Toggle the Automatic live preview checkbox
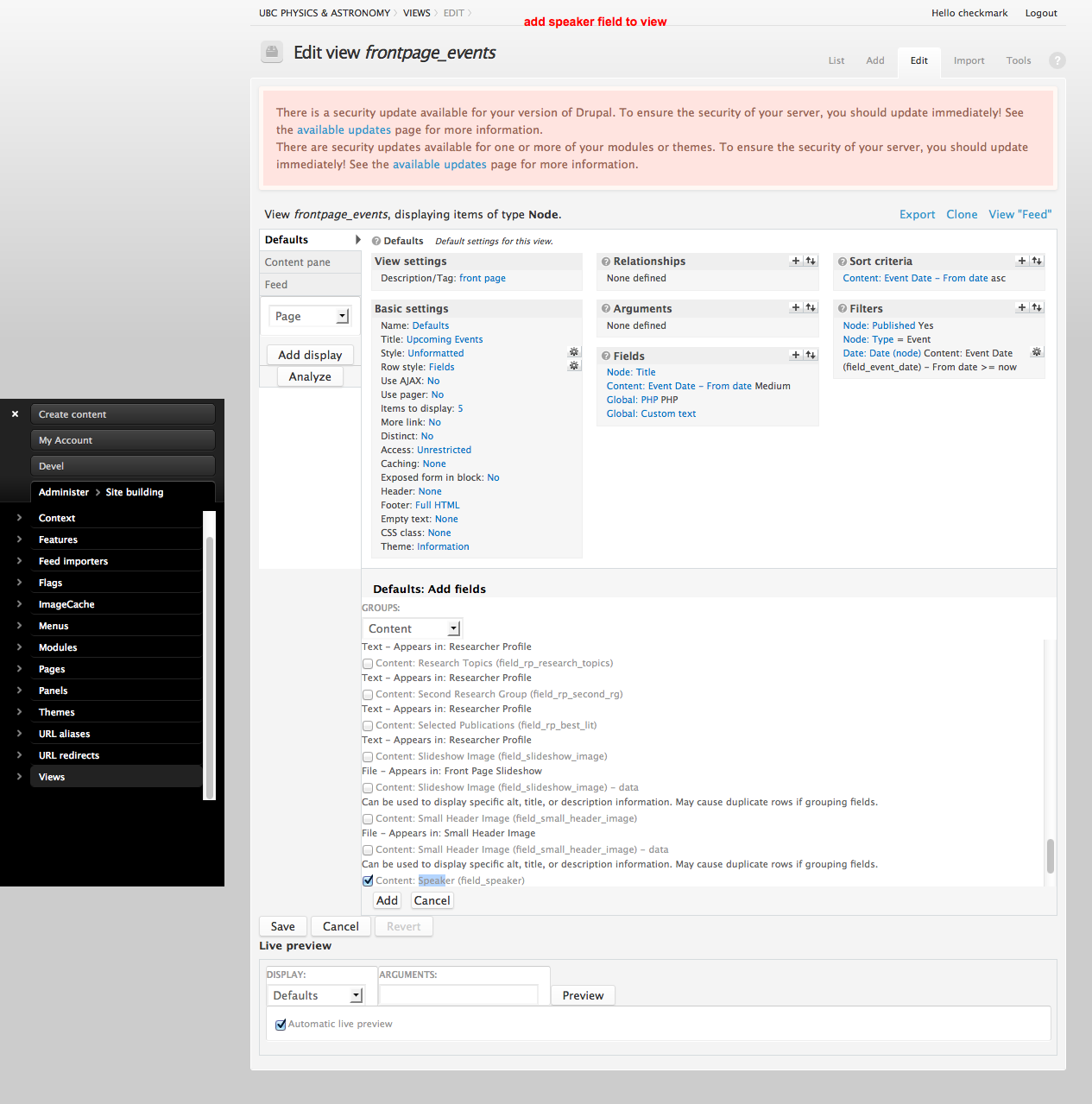1092x1104 pixels. click(x=281, y=1025)
